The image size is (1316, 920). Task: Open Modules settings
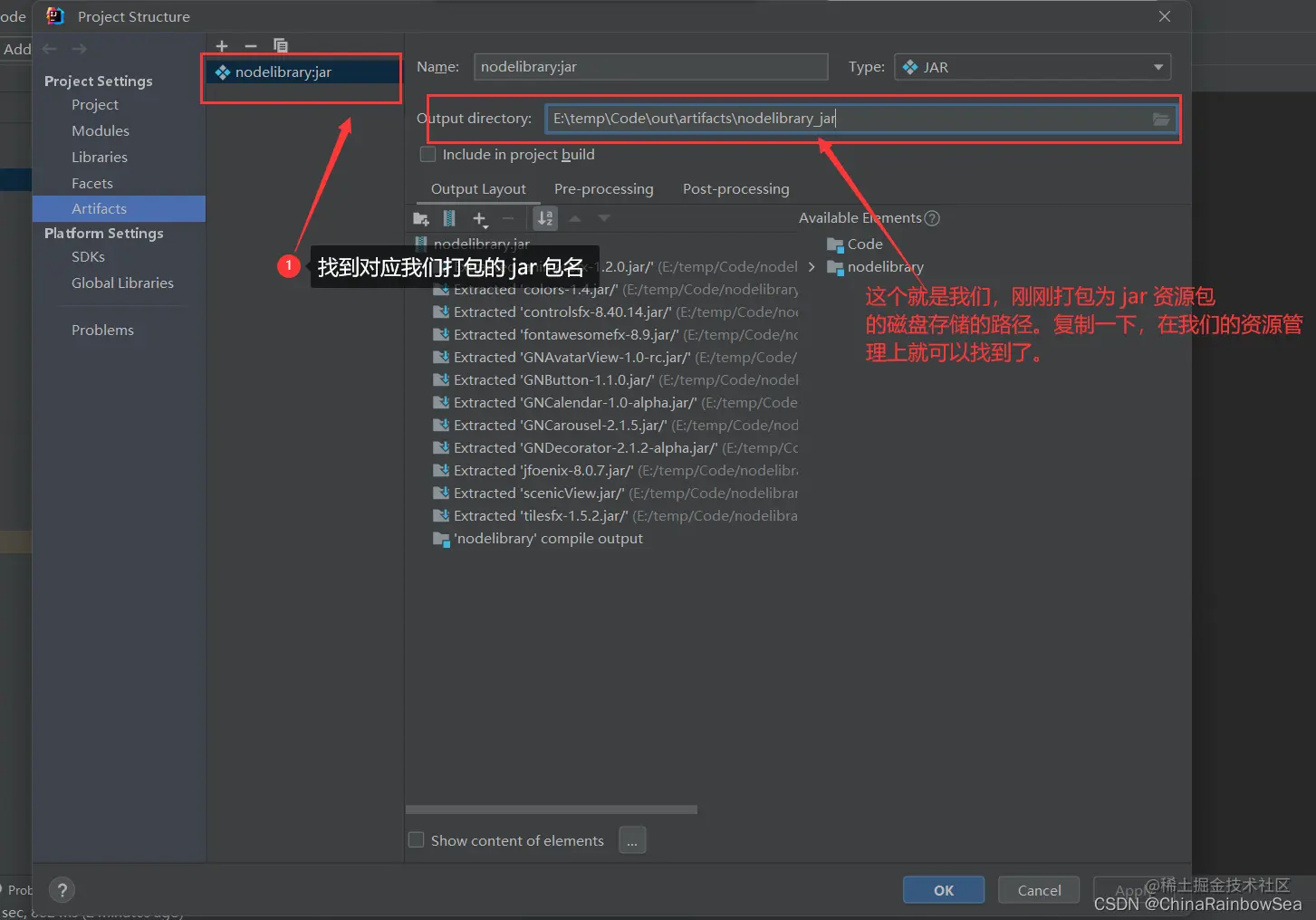click(x=101, y=131)
